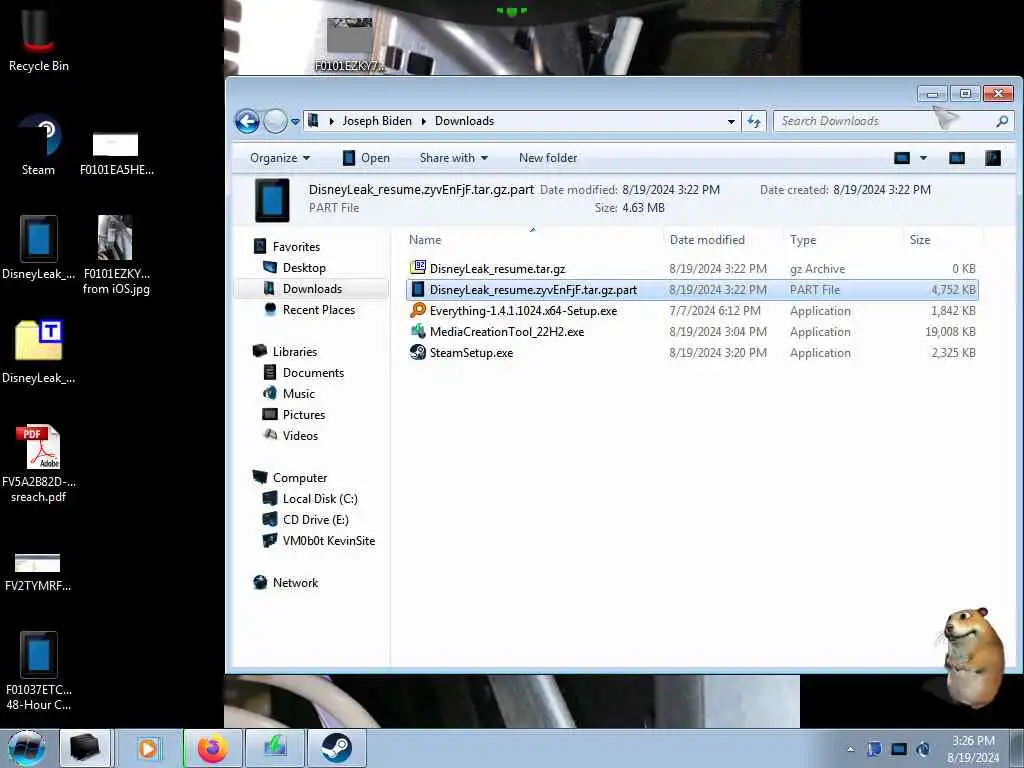Select the sreach.pdf desktop file
This screenshot has height=768, width=1024.
click(x=38, y=464)
